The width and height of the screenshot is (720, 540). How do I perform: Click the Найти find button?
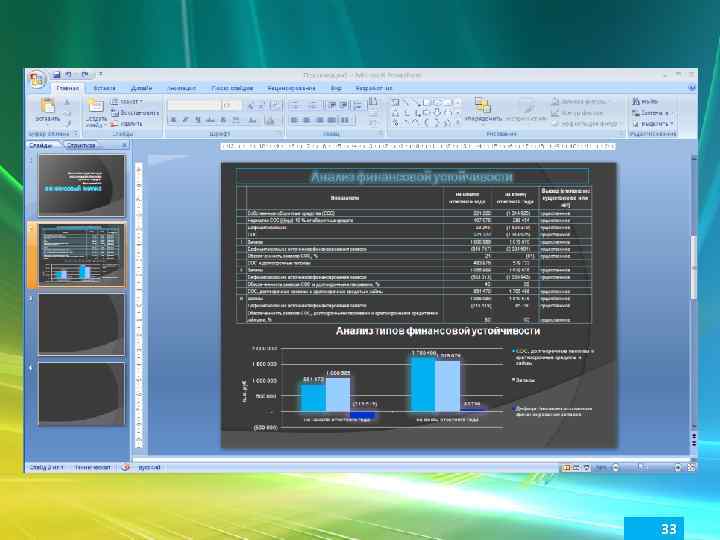click(x=645, y=101)
